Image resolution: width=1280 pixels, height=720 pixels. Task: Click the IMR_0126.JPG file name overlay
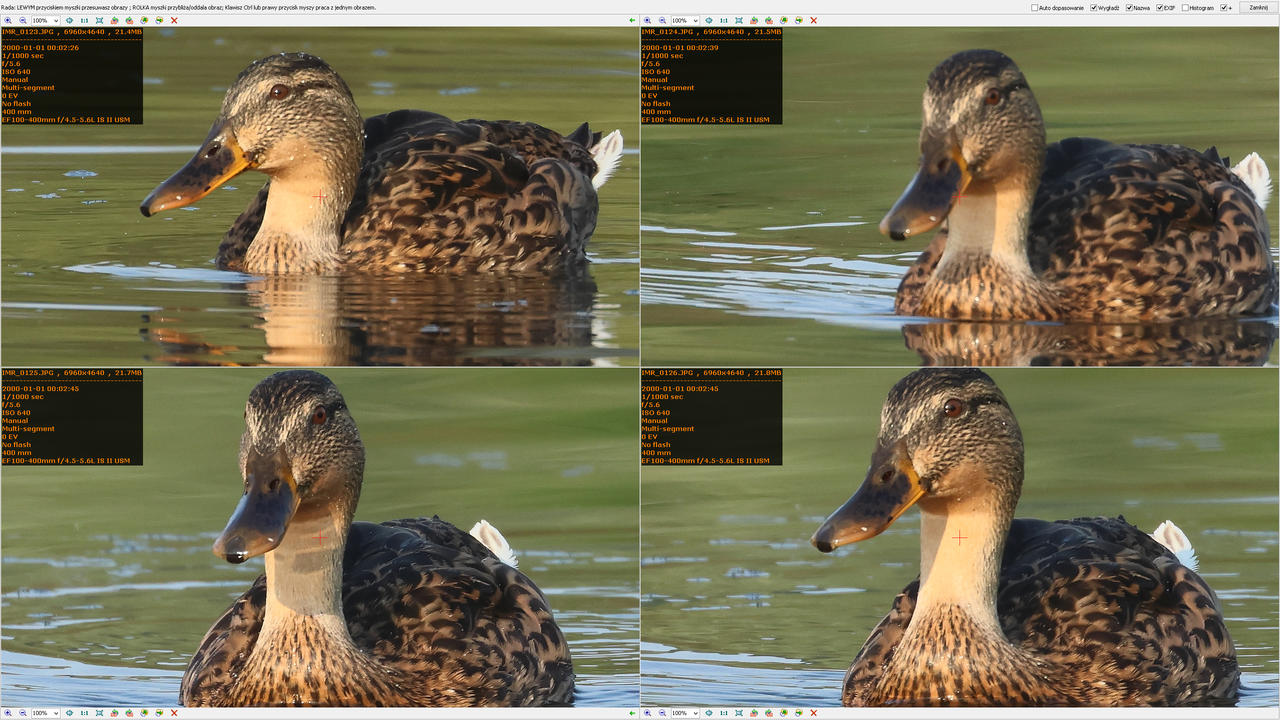pyautogui.click(x=665, y=372)
